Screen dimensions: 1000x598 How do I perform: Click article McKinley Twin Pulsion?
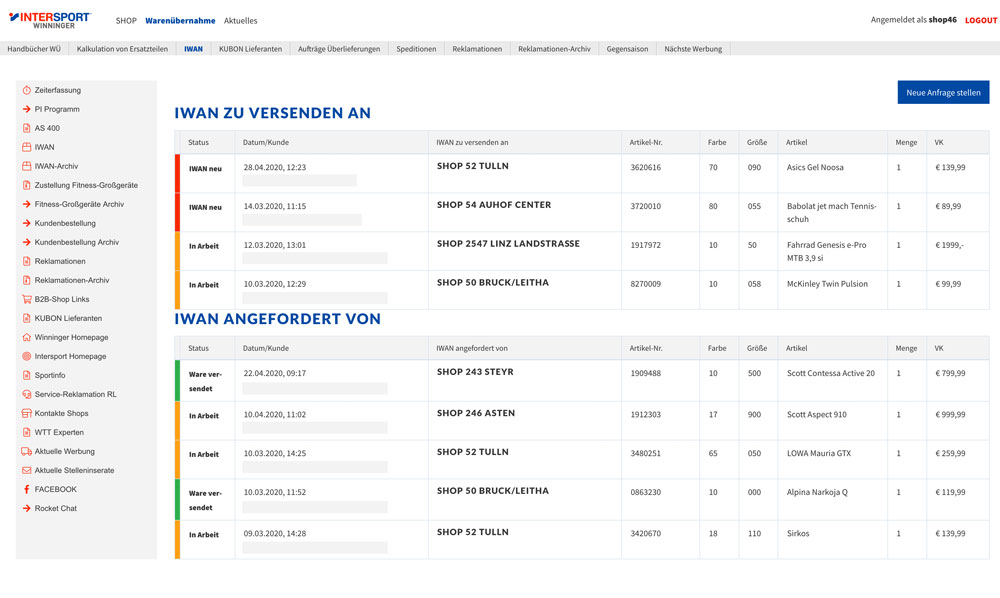[827, 284]
